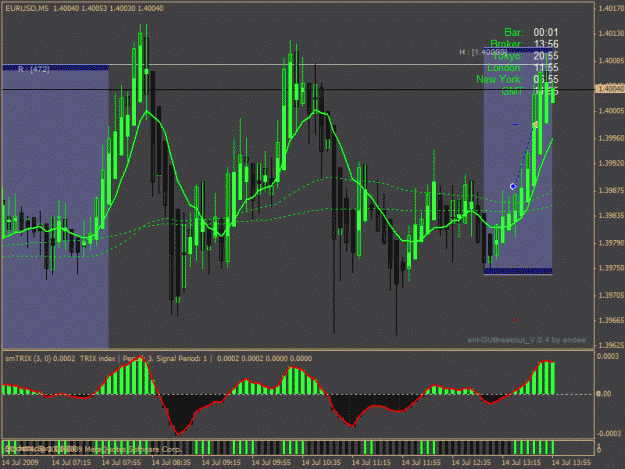Click the 'Period: 3, Signal Period: 1' text
The width and height of the screenshot is (625, 469).
tap(165, 359)
